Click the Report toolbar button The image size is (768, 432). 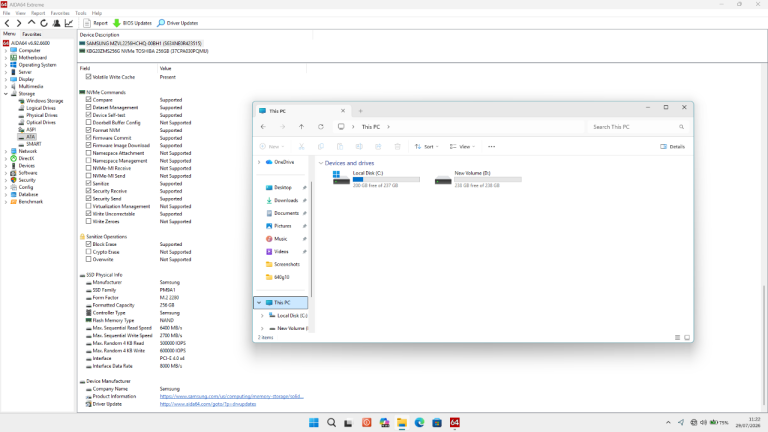96,23
